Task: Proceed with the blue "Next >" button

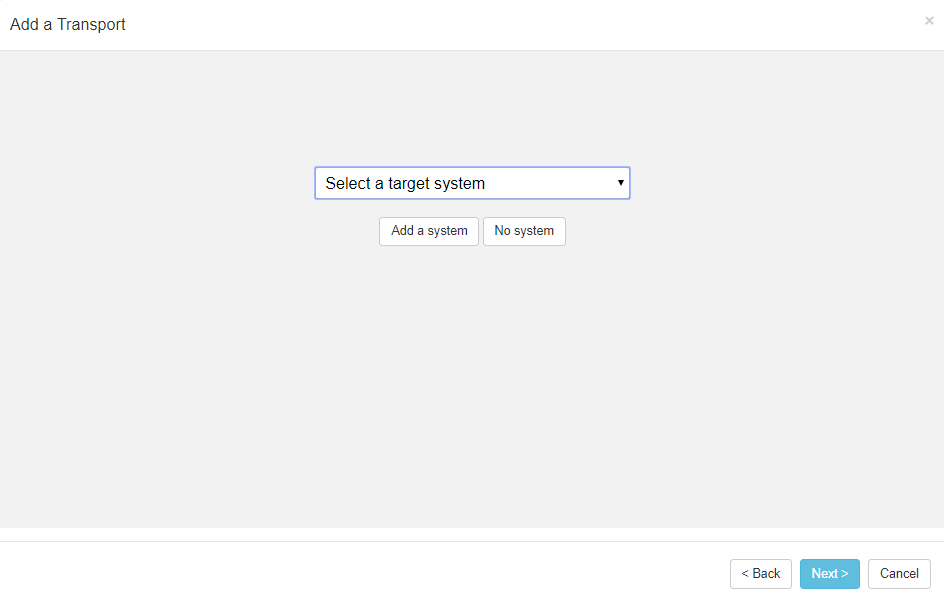Action: click(829, 574)
